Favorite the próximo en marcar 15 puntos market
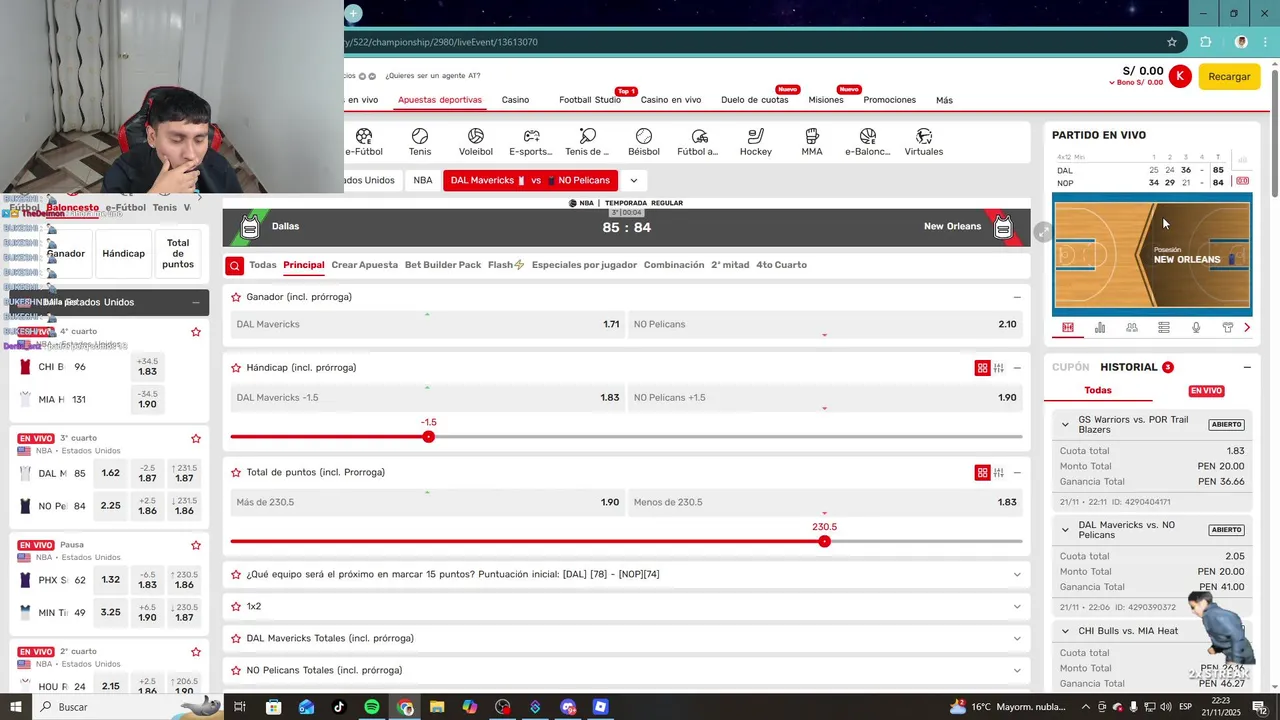This screenshot has width=1280, height=720. tap(236, 574)
